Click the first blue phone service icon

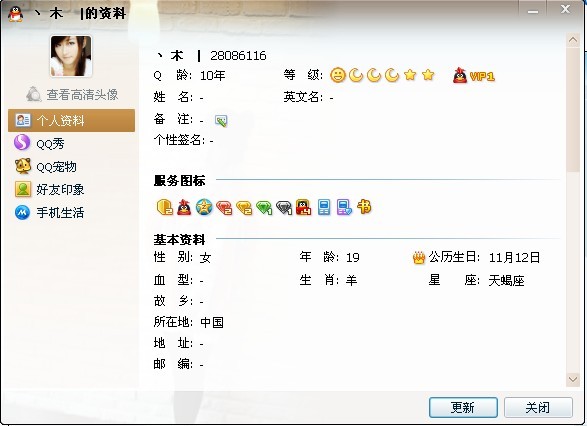pyautogui.click(x=324, y=207)
